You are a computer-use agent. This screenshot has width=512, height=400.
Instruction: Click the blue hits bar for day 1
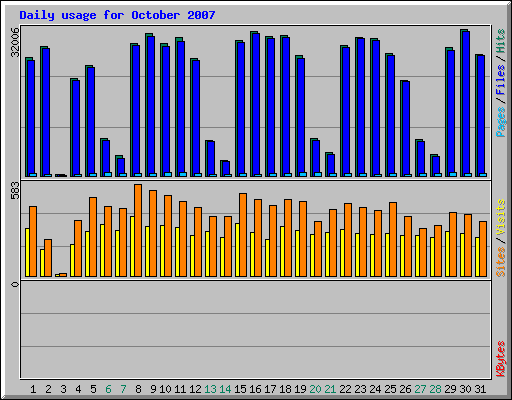click(31, 117)
